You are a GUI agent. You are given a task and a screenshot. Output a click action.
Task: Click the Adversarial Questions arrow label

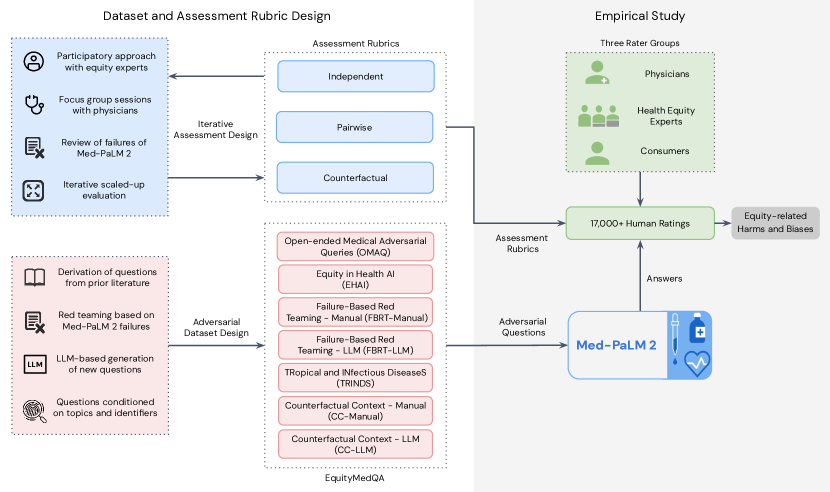(x=523, y=327)
